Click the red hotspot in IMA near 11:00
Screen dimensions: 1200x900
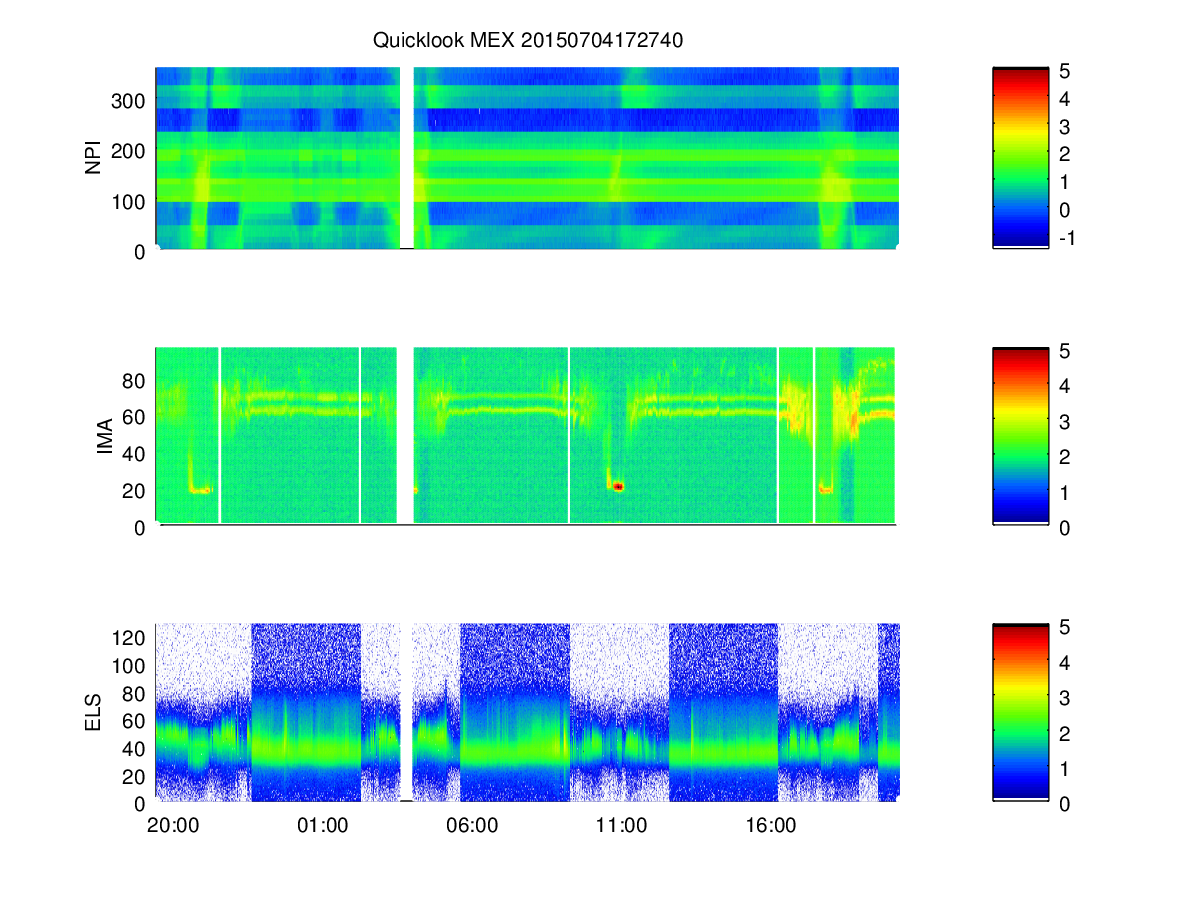tap(618, 487)
